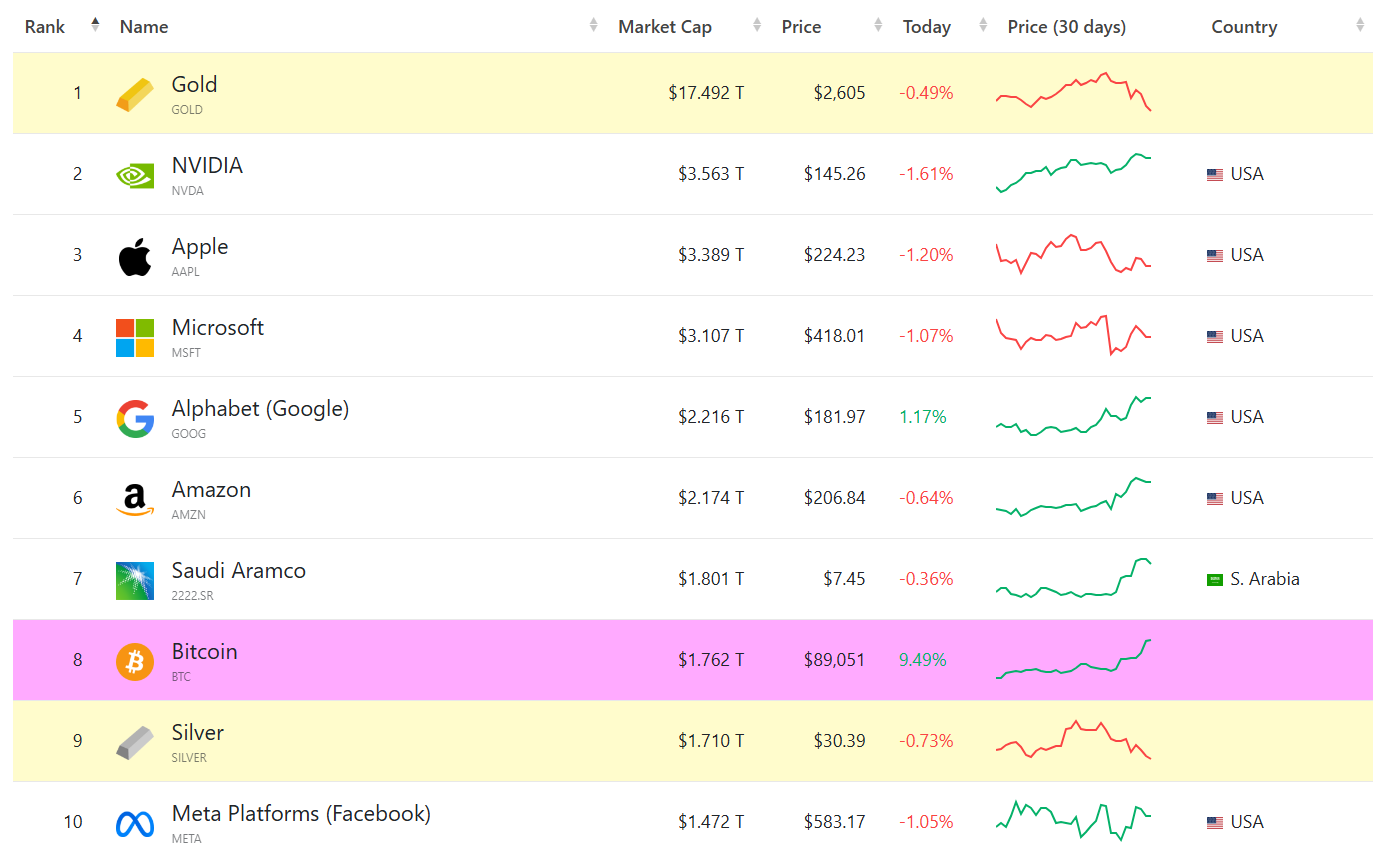Sort table using Rank column arrows
Screen dimensions: 1385x862
coord(95,25)
